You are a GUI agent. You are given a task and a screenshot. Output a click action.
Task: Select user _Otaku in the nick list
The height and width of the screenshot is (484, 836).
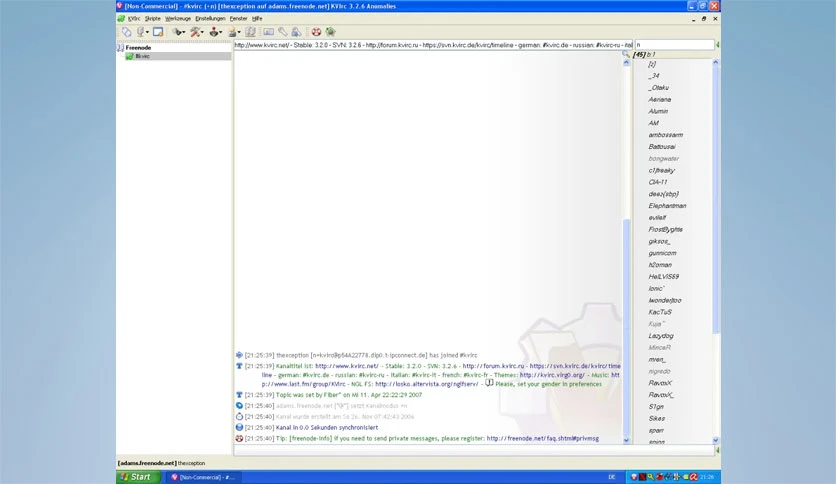pyautogui.click(x=658, y=87)
